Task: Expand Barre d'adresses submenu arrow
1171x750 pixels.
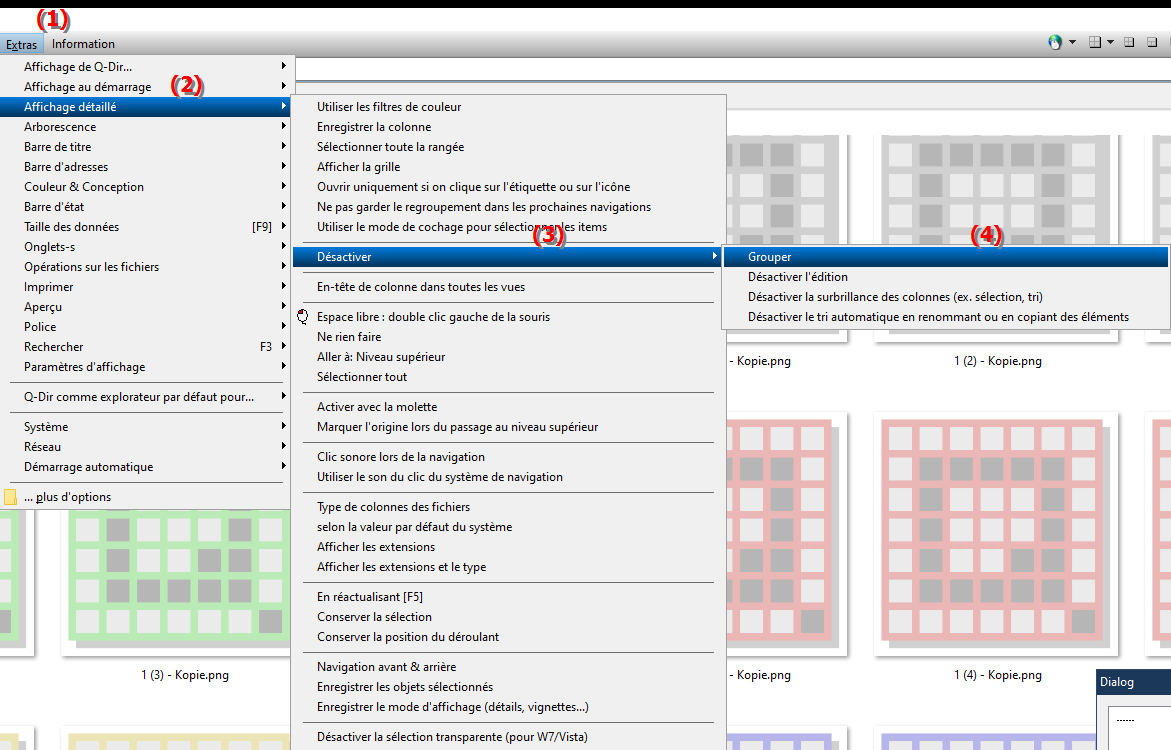Action: tap(284, 166)
